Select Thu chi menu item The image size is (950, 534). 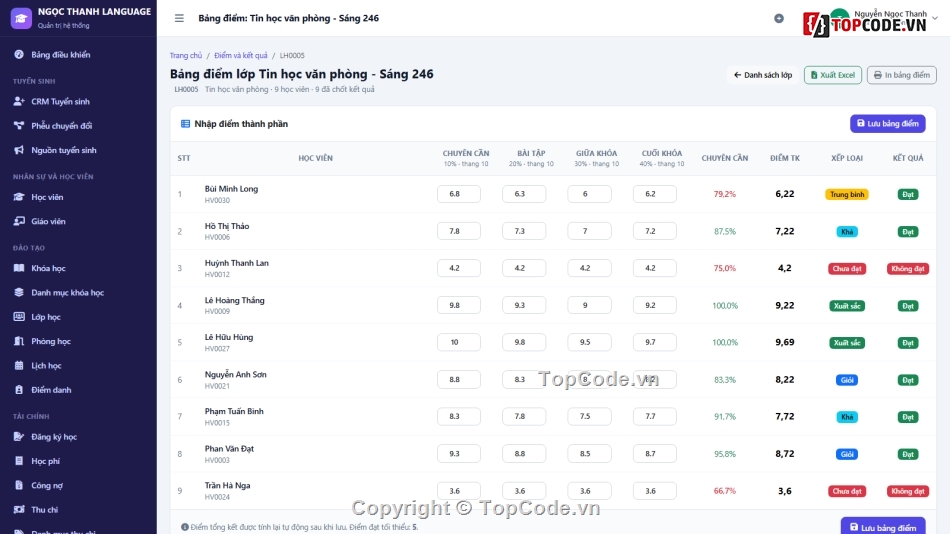(78, 509)
